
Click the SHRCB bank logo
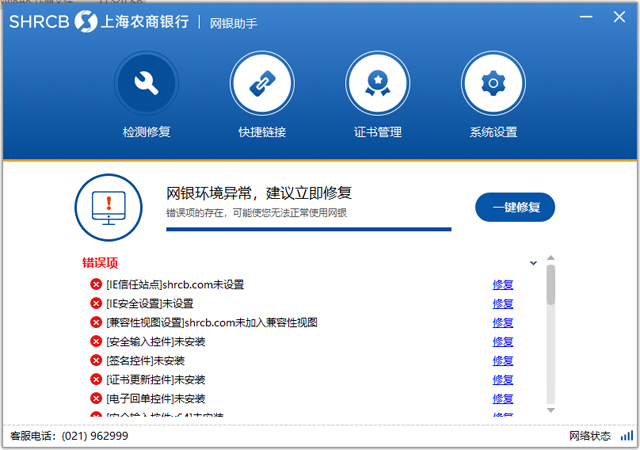pos(99,21)
